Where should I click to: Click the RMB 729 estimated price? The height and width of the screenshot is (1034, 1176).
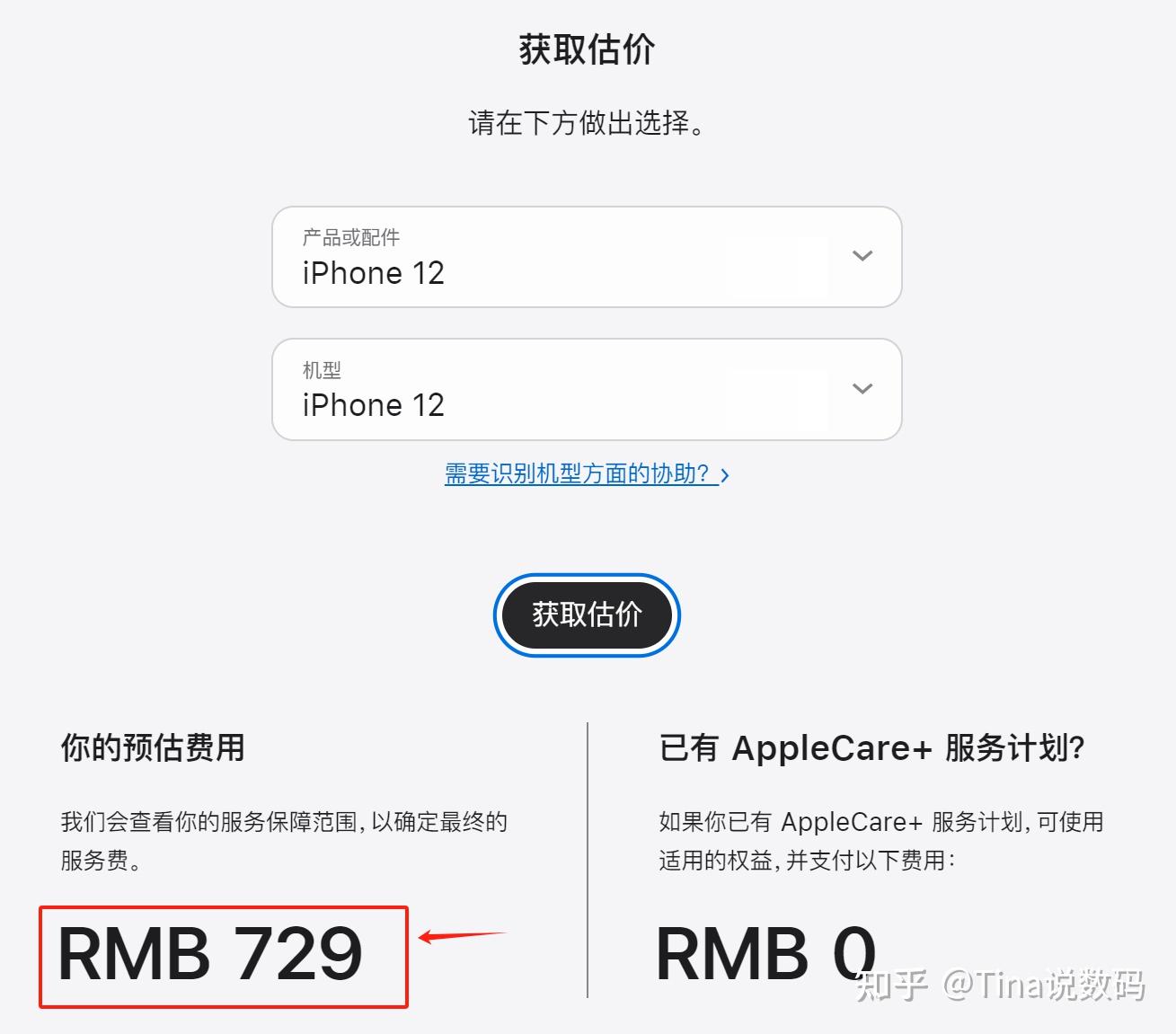[x=210, y=954]
